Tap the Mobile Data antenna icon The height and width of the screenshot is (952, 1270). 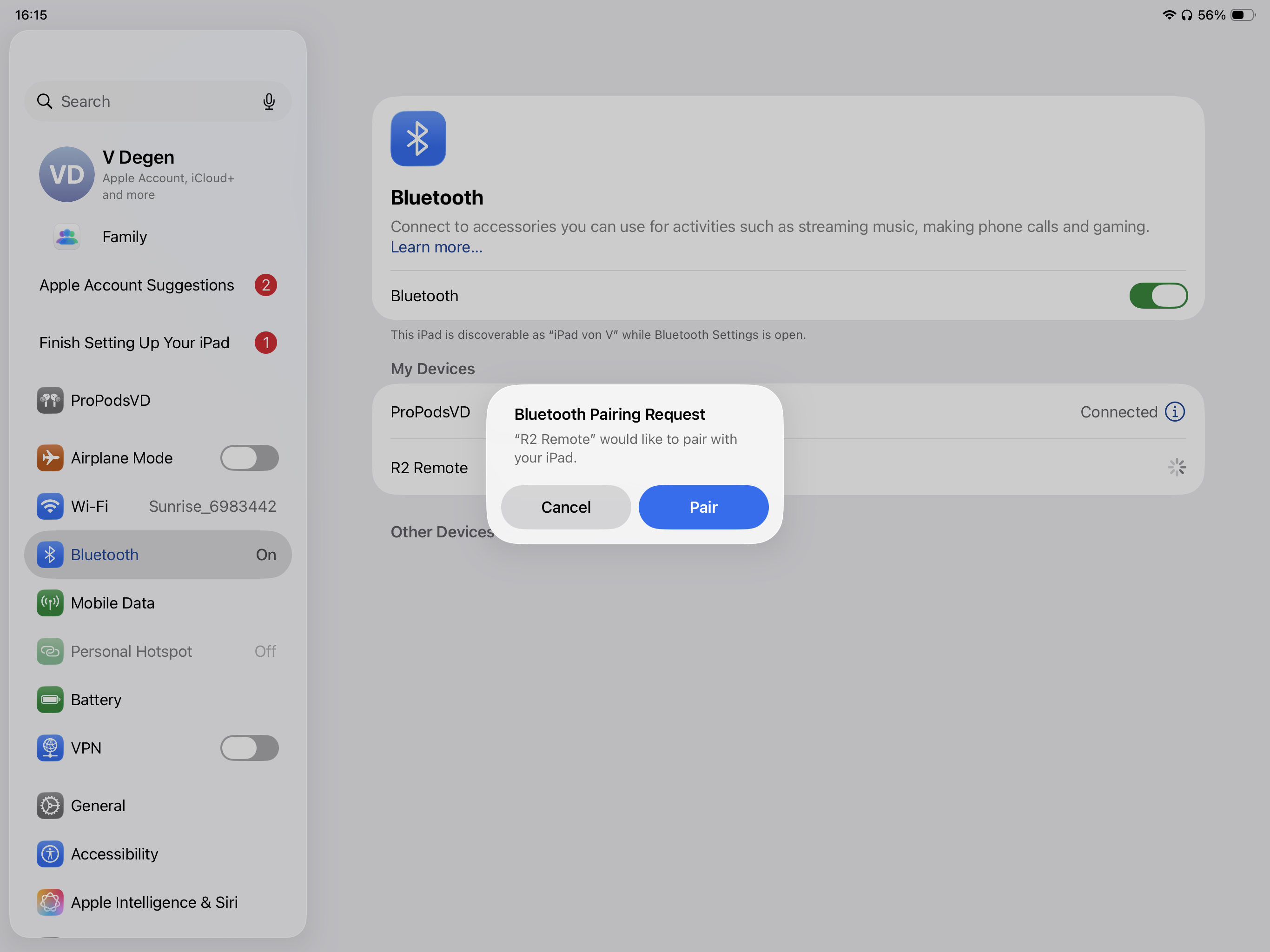coord(50,603)
